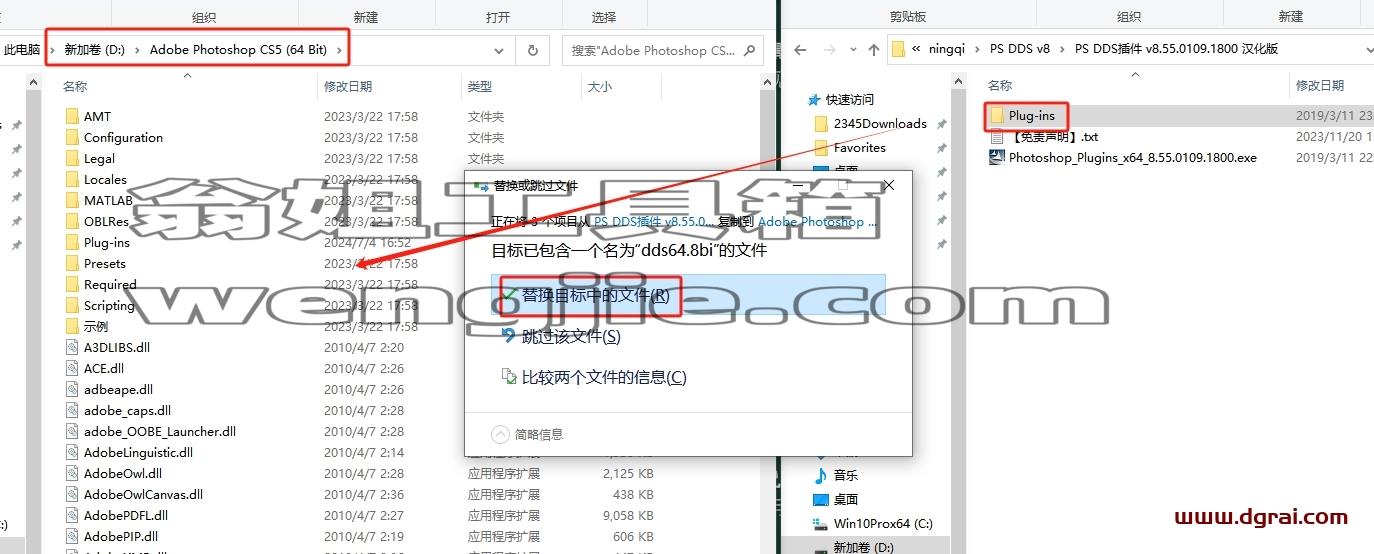The height and width of the screenshot is (554, 1374).
Task: Open the left address bar history dropdown
Action: [x=499, y=50]
